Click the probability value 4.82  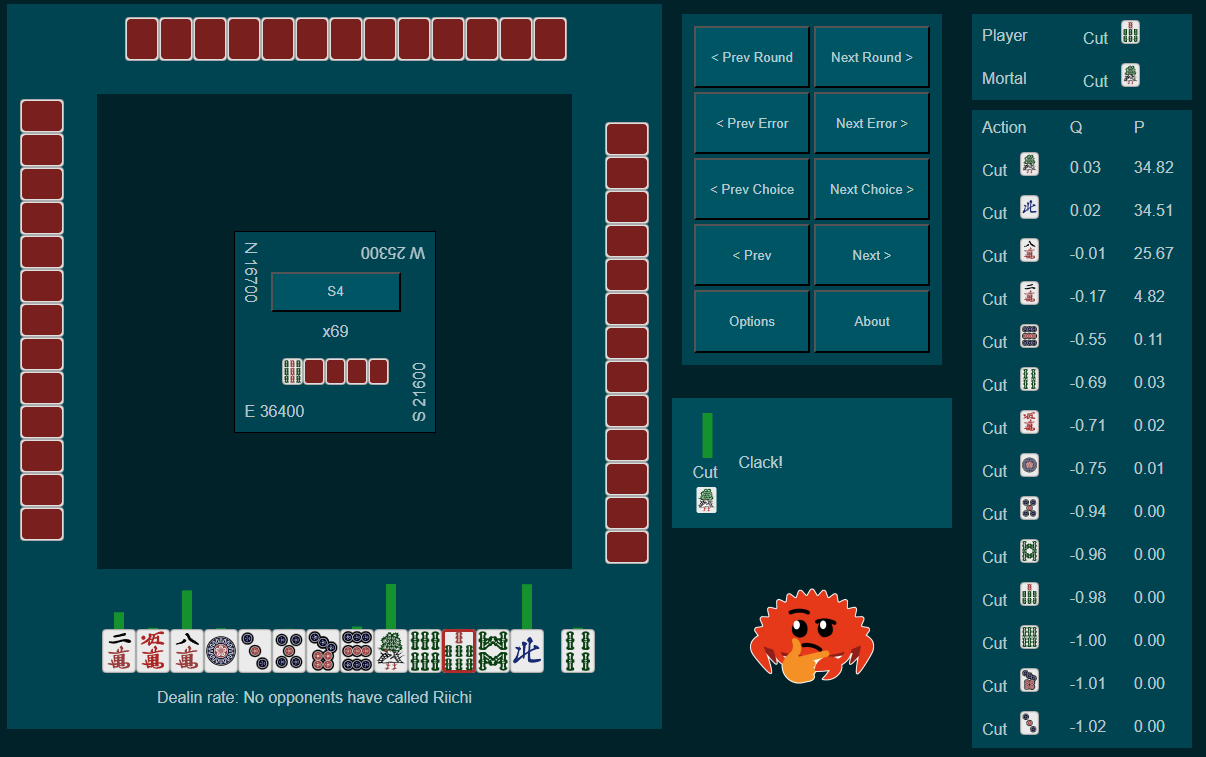click(x=1149, y=296)
